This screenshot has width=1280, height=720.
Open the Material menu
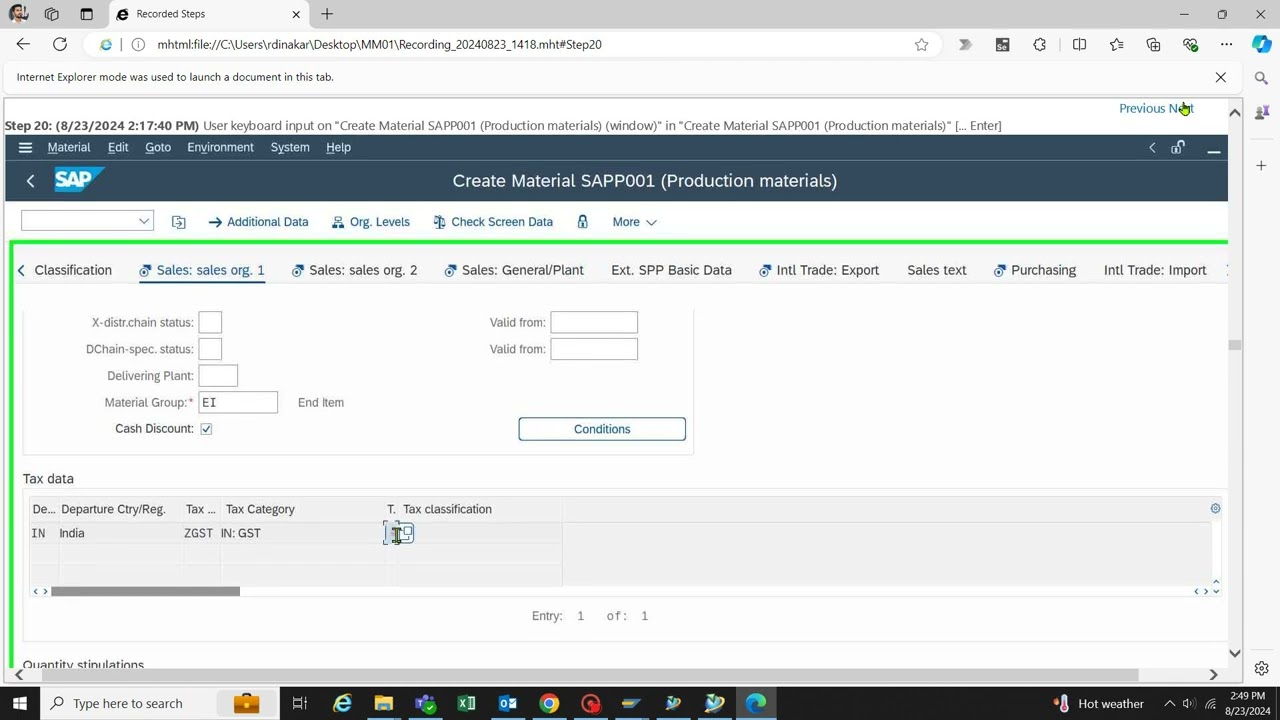click(69, 147)
